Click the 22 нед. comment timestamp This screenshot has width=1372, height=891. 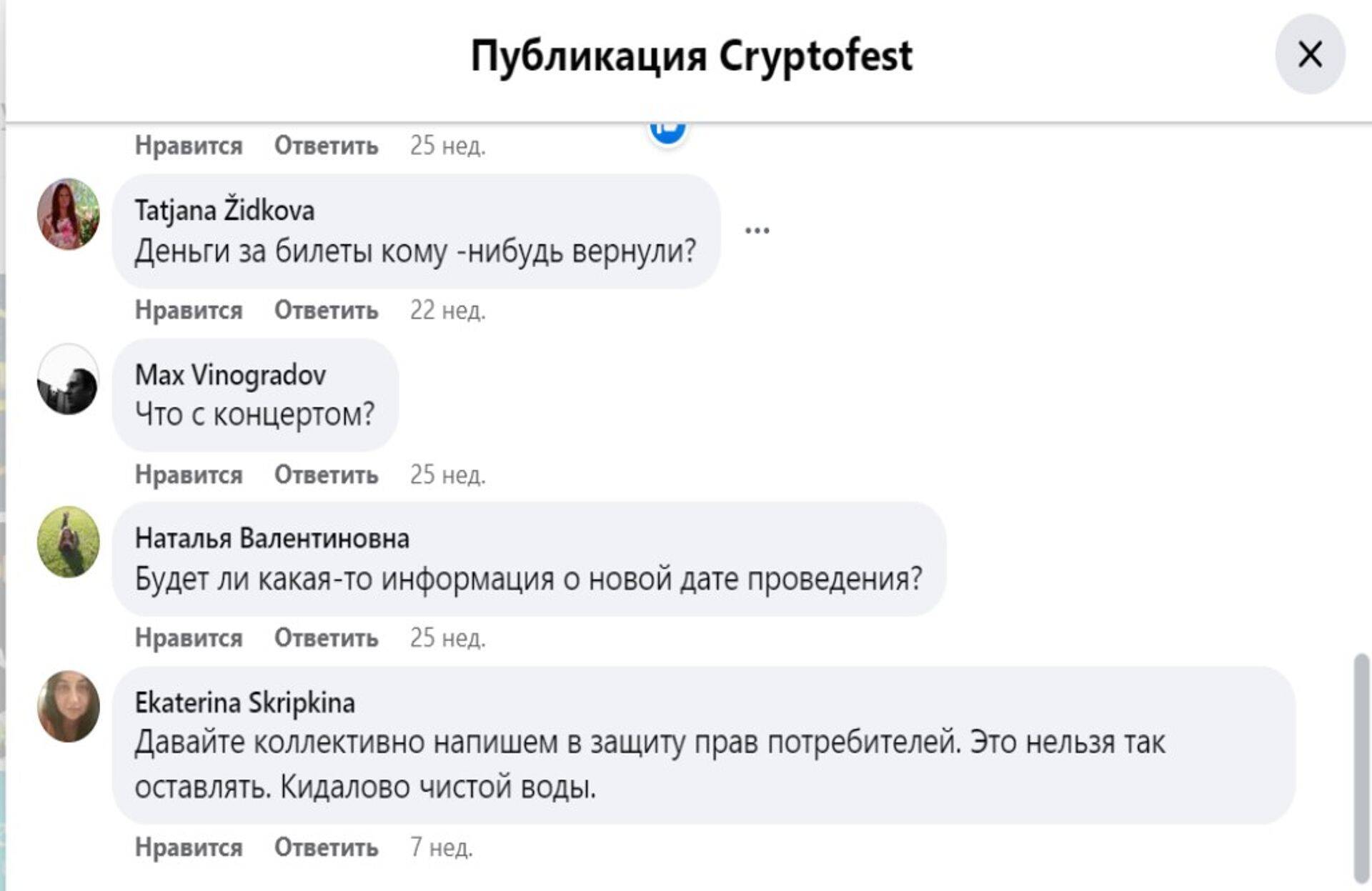point(447,310)
